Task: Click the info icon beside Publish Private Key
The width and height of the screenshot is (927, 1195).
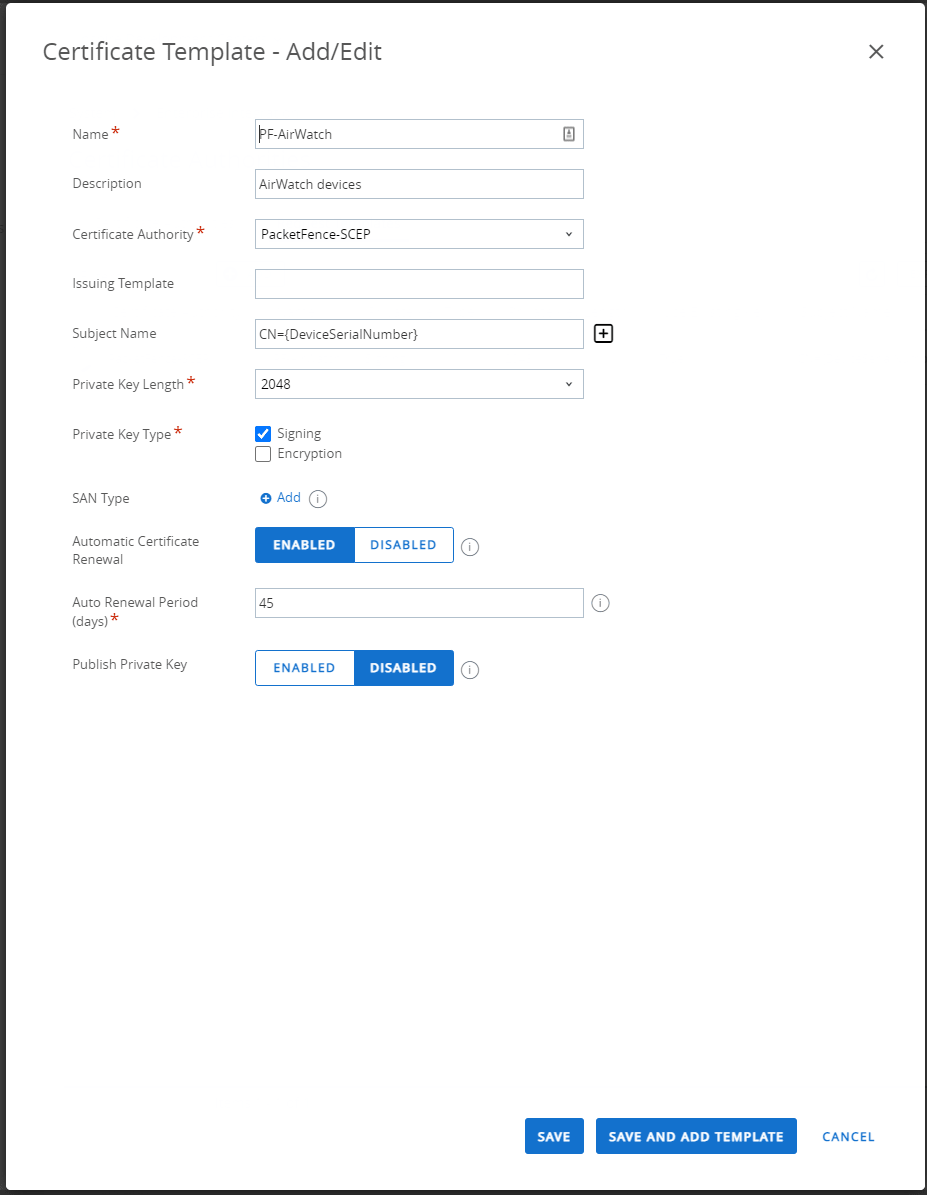Action: click(469, 669)
